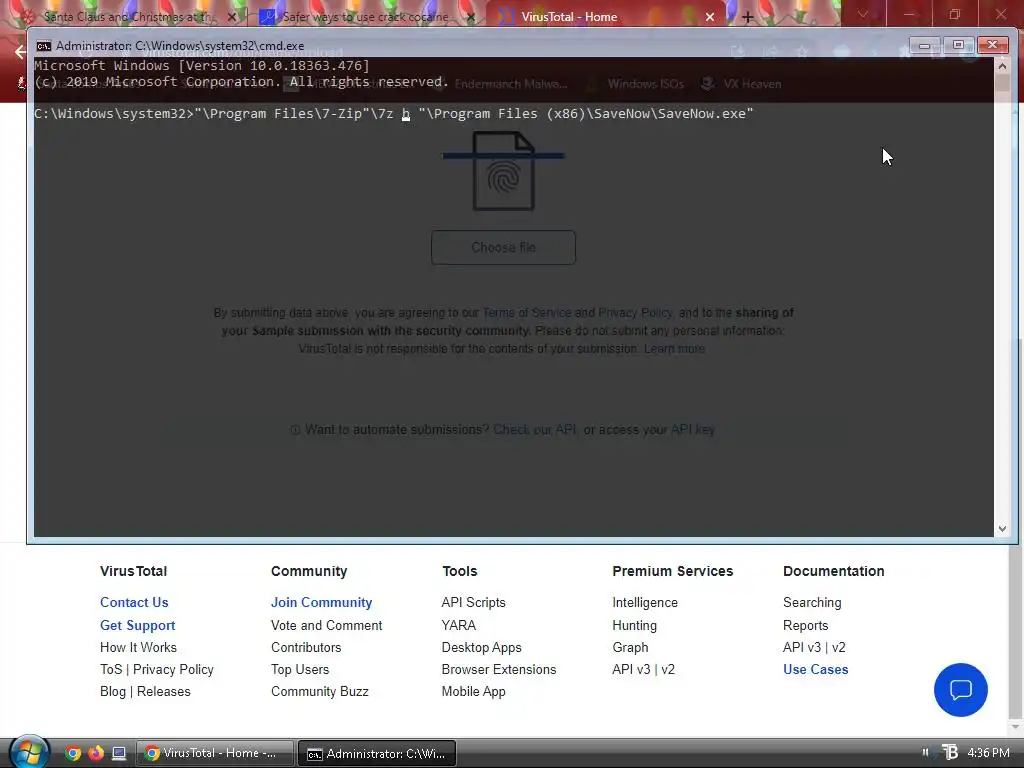Switch to Santa Claus and Christmas tab
Image resolution: width=1024 pixels, height=768 pixels.
click(128, 17)
